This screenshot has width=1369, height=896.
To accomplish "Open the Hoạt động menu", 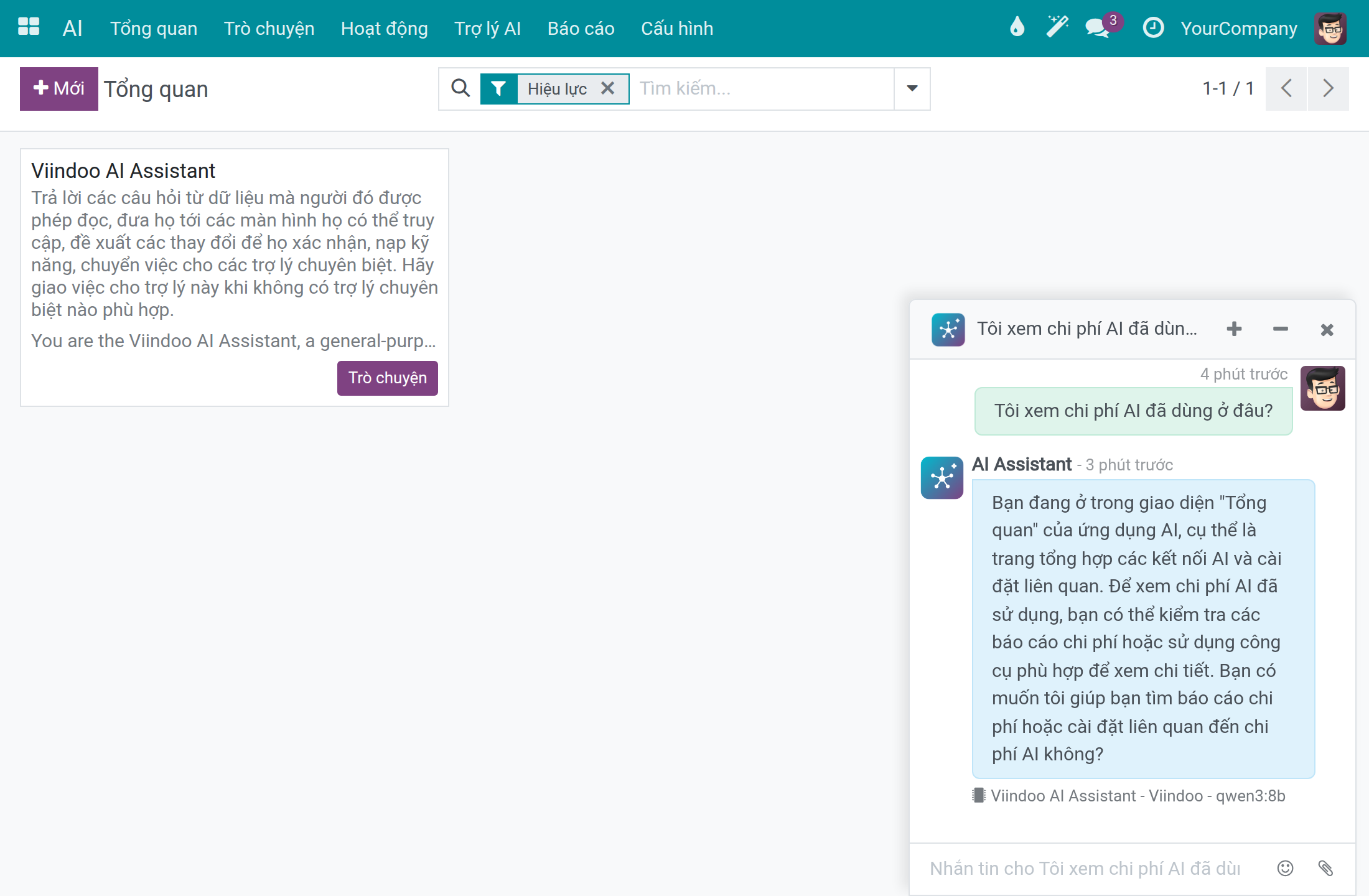I will pyautogui.click(x=384, y=29).
